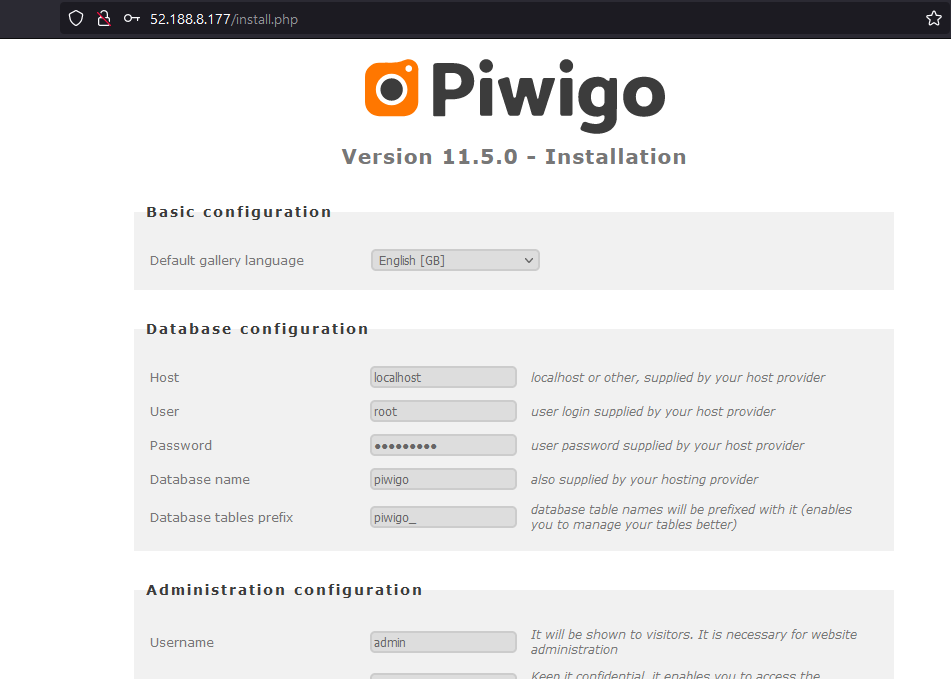Click the saved logins key icon
951x679 pixels.
coord(131,18)
